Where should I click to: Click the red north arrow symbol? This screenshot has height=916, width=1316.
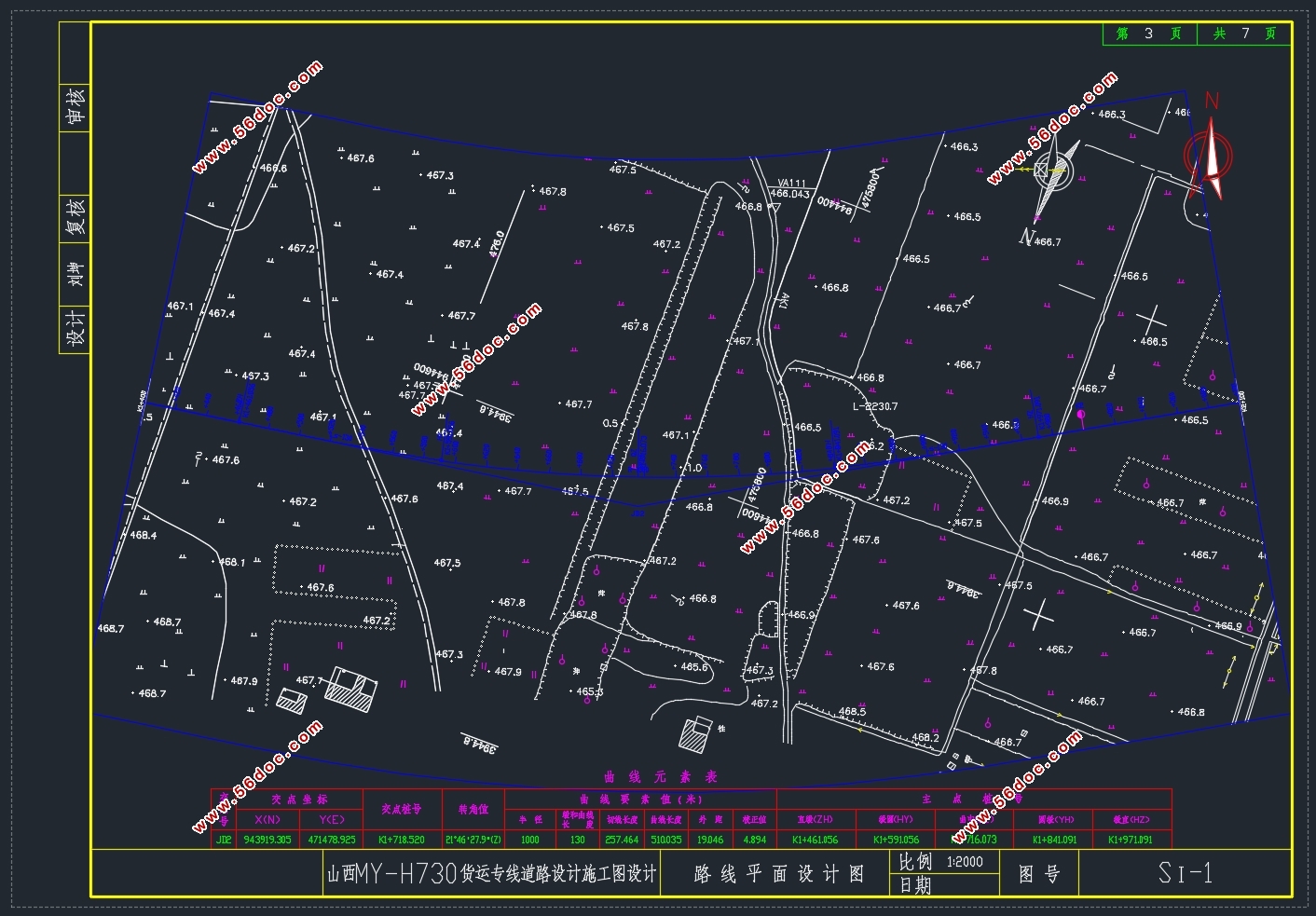coord(1211,154)
